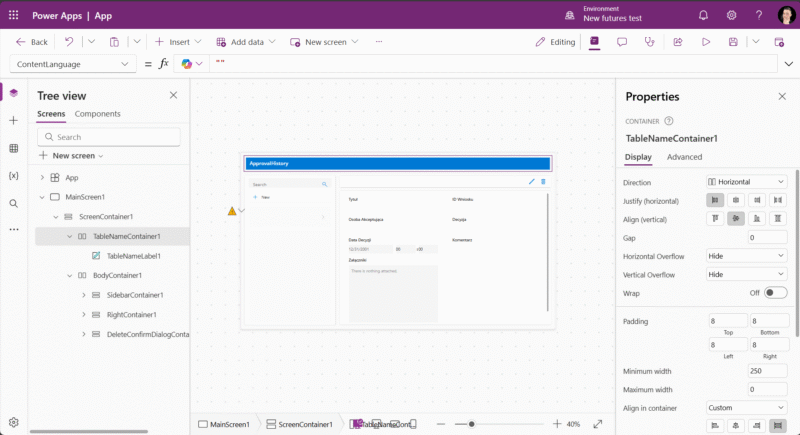The image size is (800, 435).
Task: Open the Variables panel icon
Action: click(x=14, y=175)
